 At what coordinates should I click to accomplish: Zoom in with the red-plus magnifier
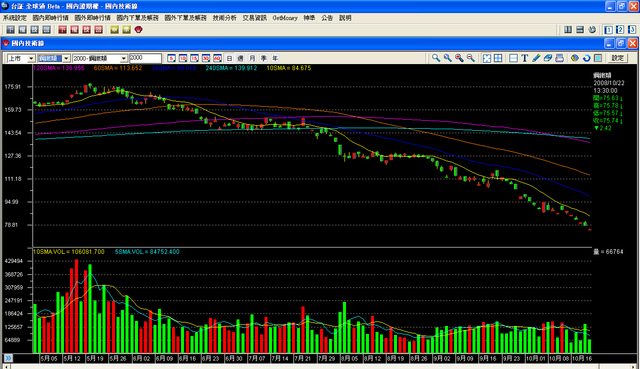coord(459,58)
